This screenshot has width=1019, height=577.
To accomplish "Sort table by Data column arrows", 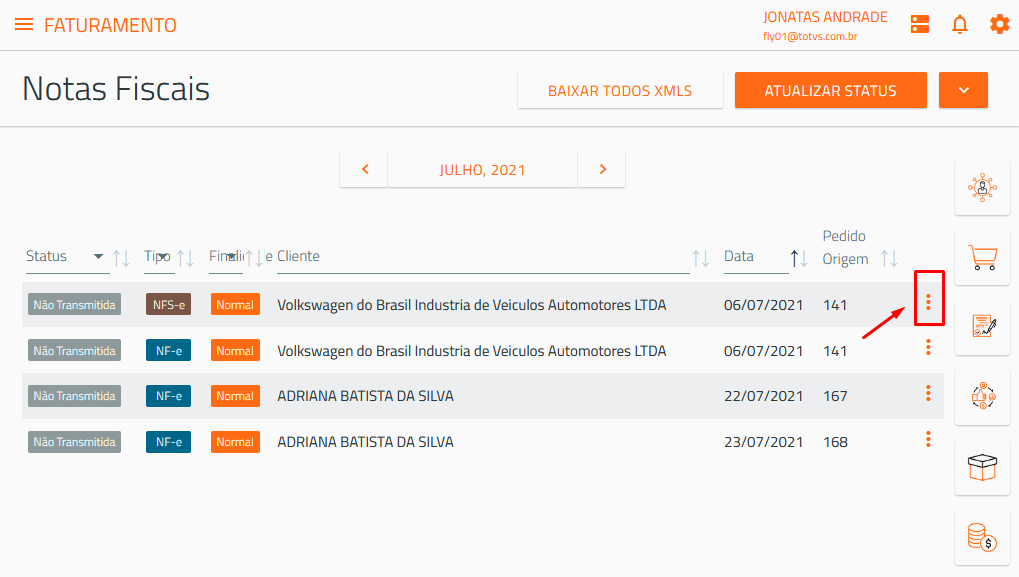I will (799, 258).
